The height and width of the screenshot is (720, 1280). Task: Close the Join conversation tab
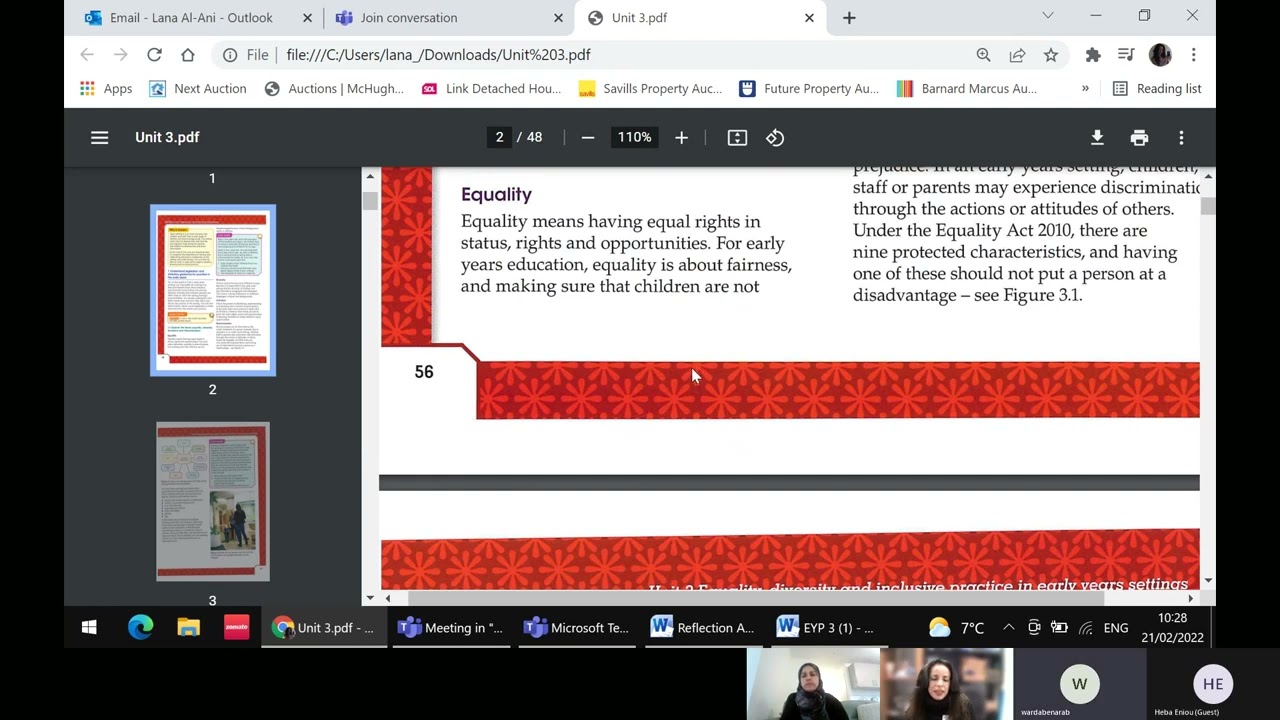(x=557, y=18)
